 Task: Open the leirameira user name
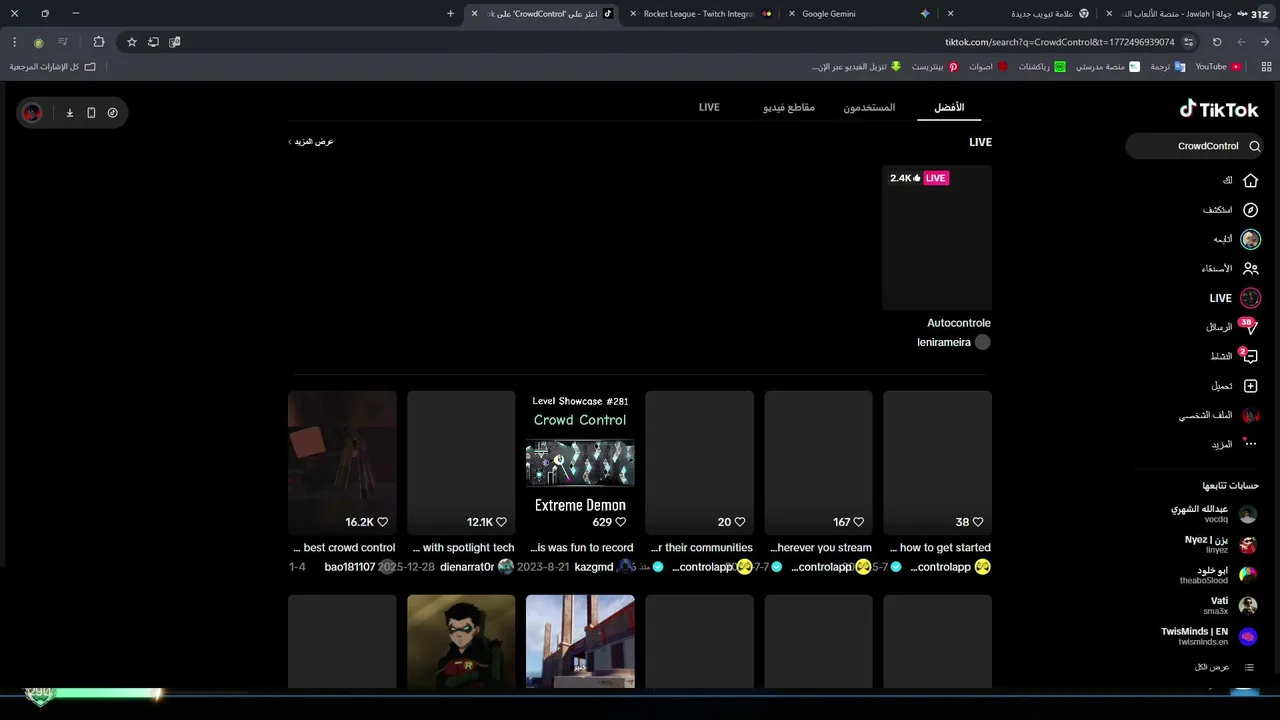944,342
